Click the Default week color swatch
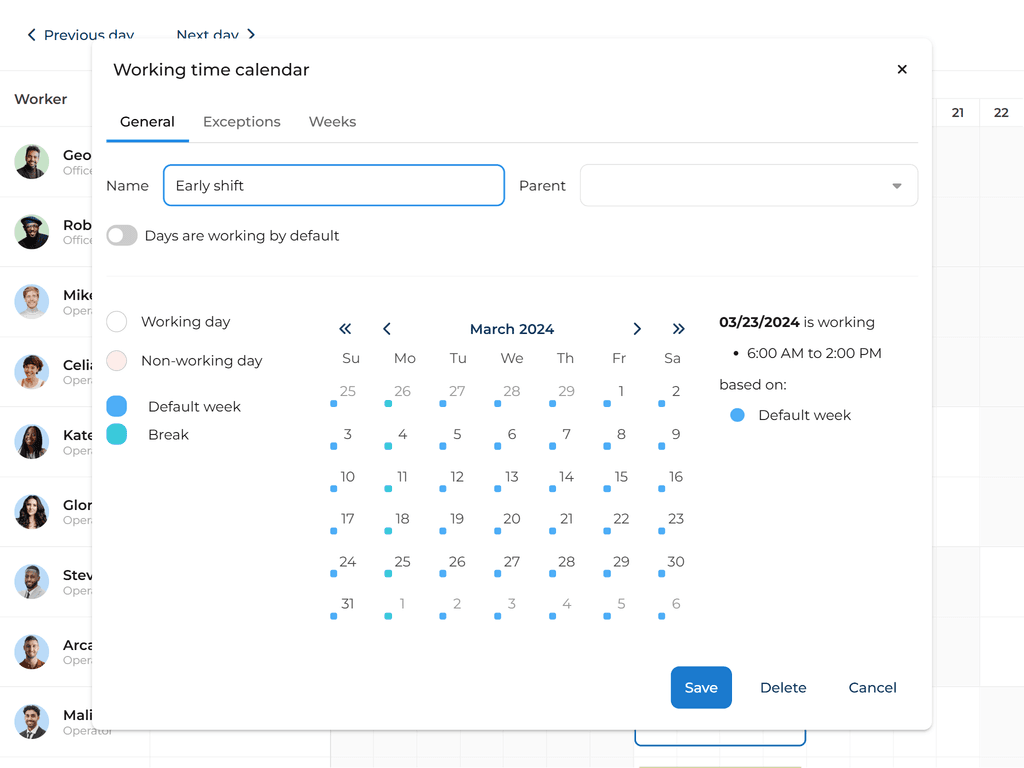 tap(116, 406)
